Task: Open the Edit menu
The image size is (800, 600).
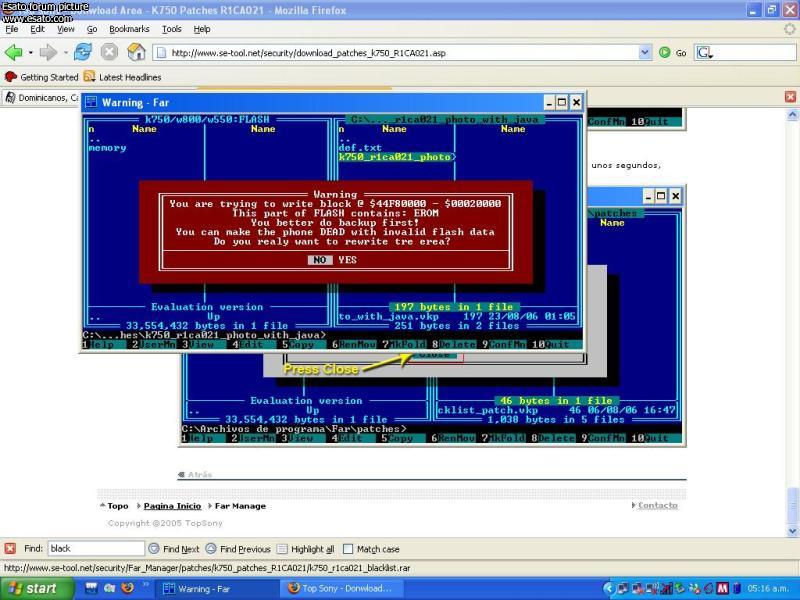Action: click(37, 29)
